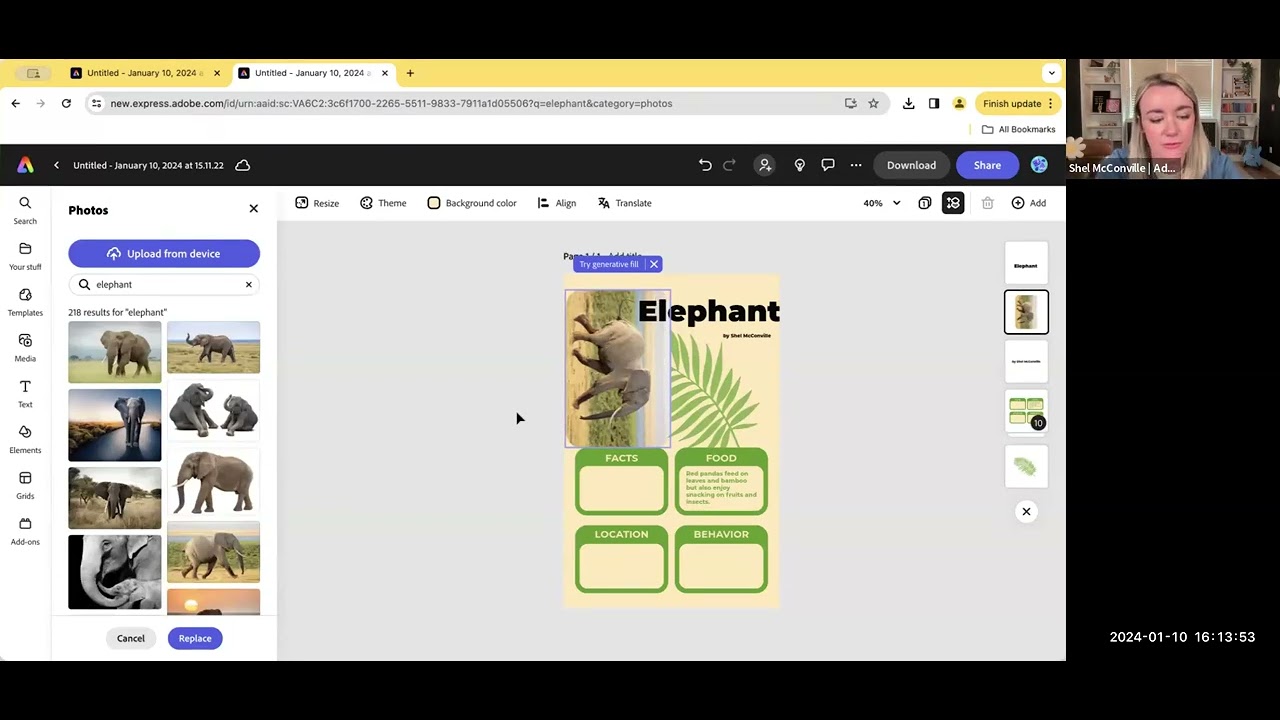
Task: Open the Elements panel
Action: click(25, 440)
